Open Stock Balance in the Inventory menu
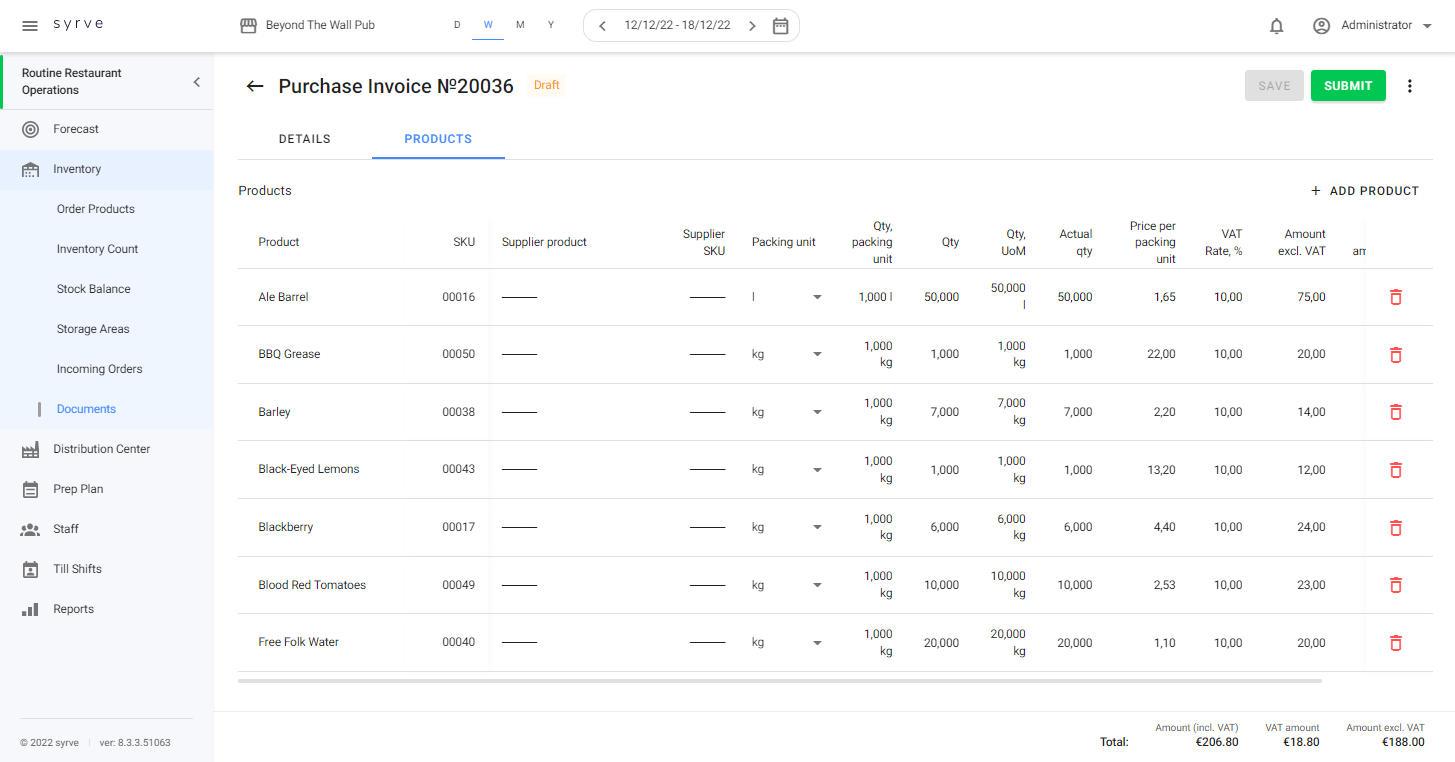This screenshot has width=1455, height=762. tap(94, 289)
